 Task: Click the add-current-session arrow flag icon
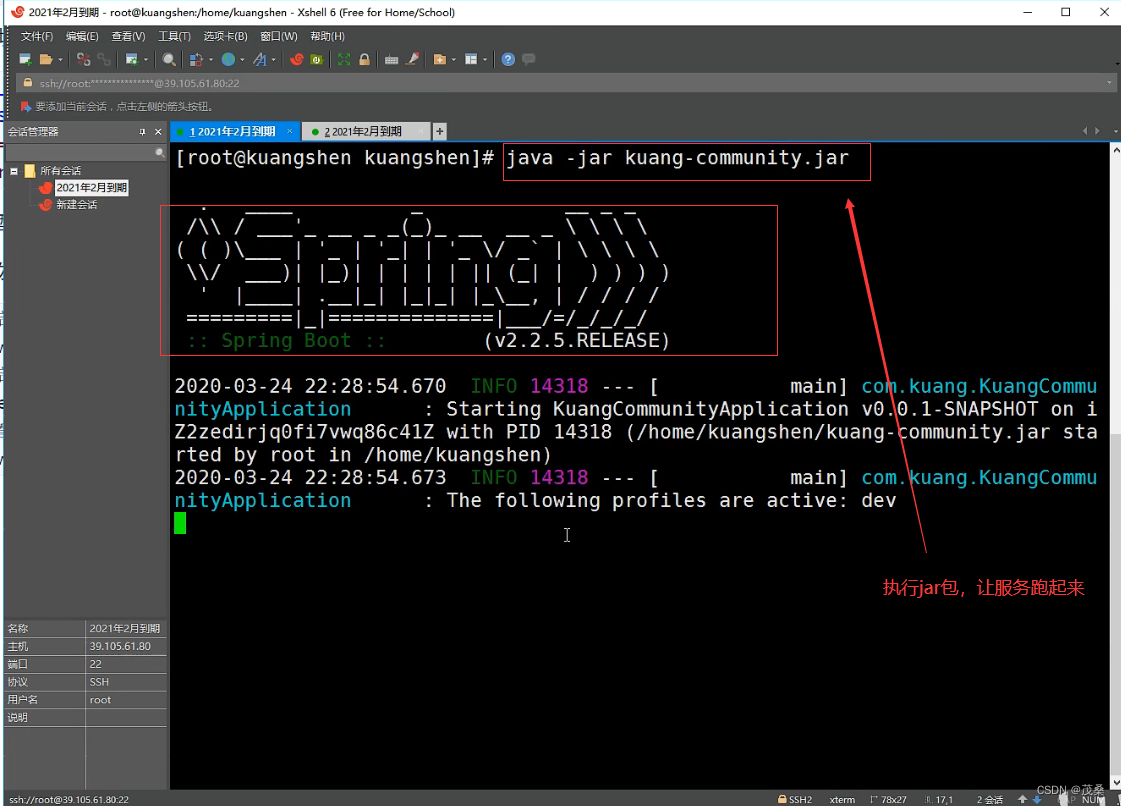point(26,107)
